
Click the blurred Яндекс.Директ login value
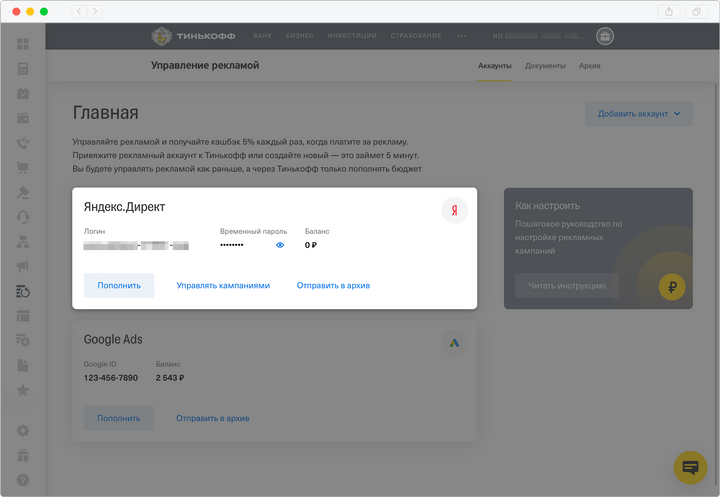136,246
